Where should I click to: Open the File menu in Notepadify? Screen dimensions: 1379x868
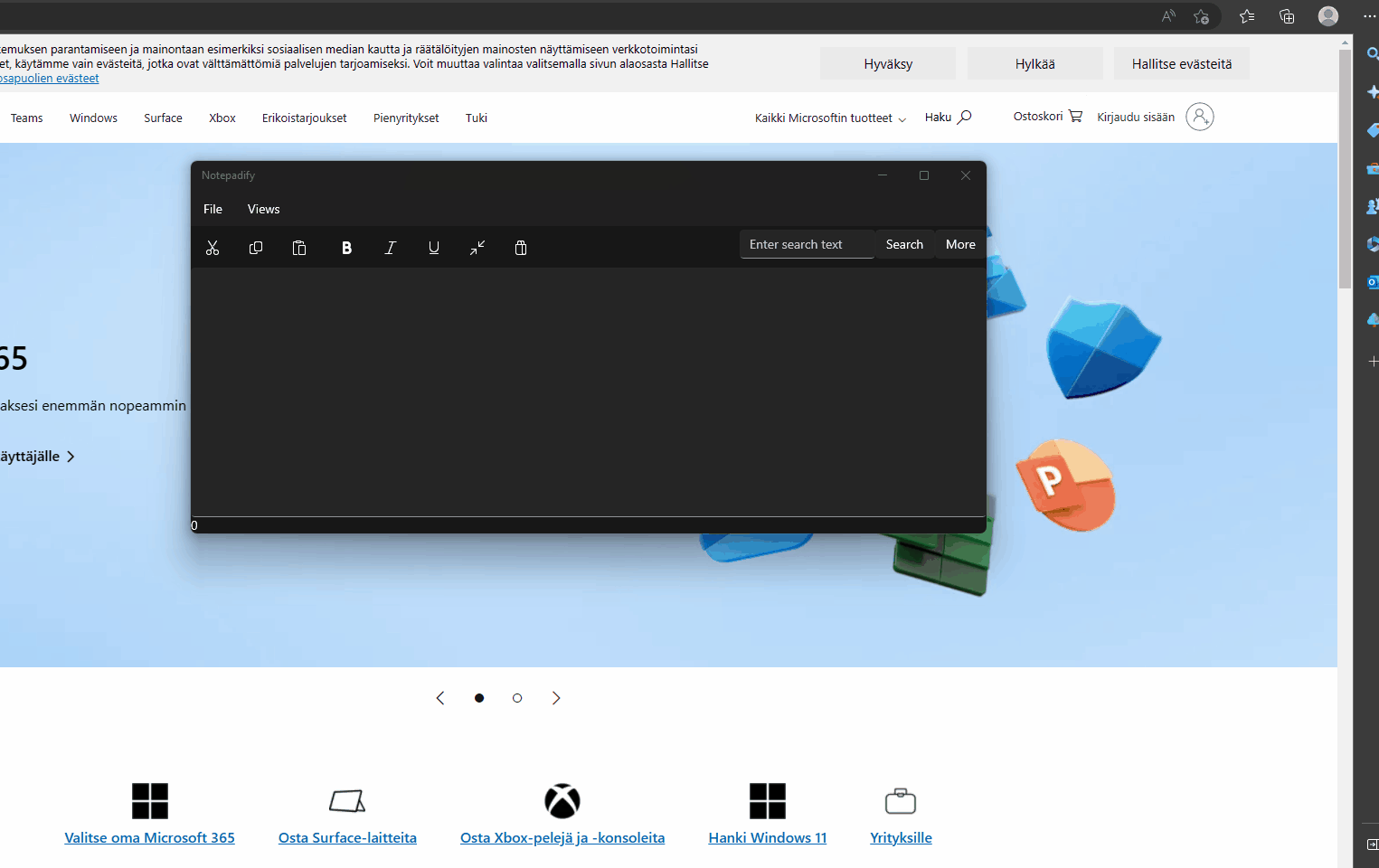[x=213, y=209]
